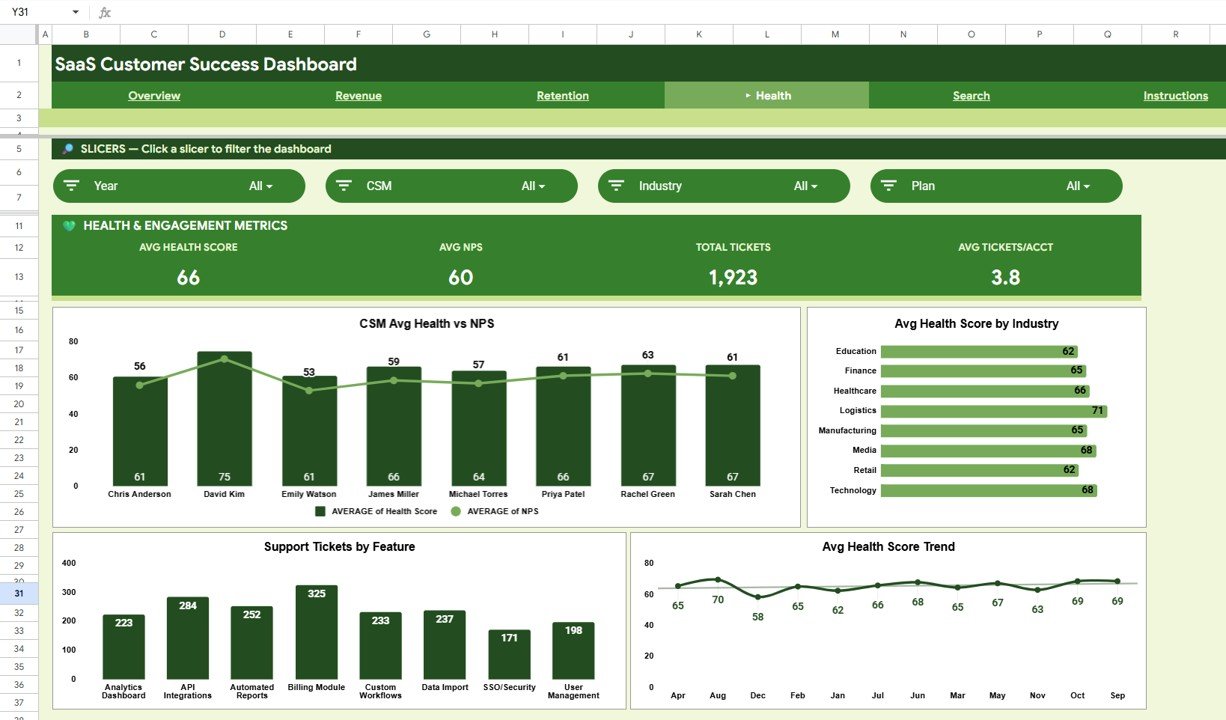Click the Plan slicer funnel icon
The image size is (1226, 720).
888,185
